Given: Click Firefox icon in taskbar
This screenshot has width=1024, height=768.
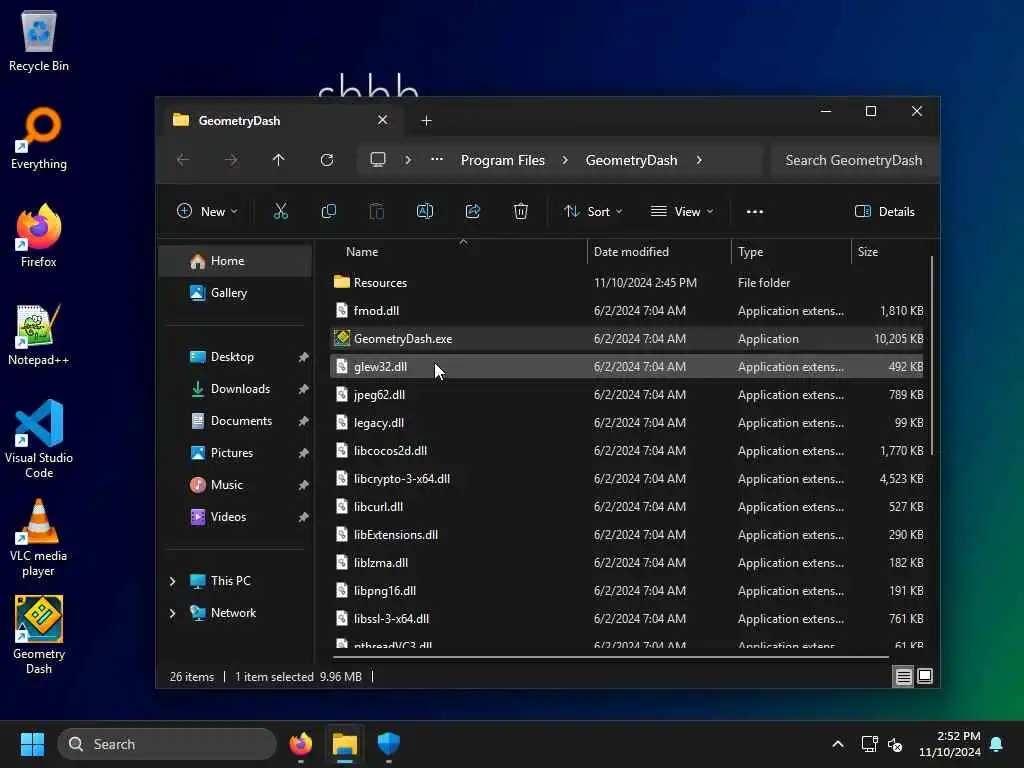Looking at the screenshot, I should tap(300, 744).
